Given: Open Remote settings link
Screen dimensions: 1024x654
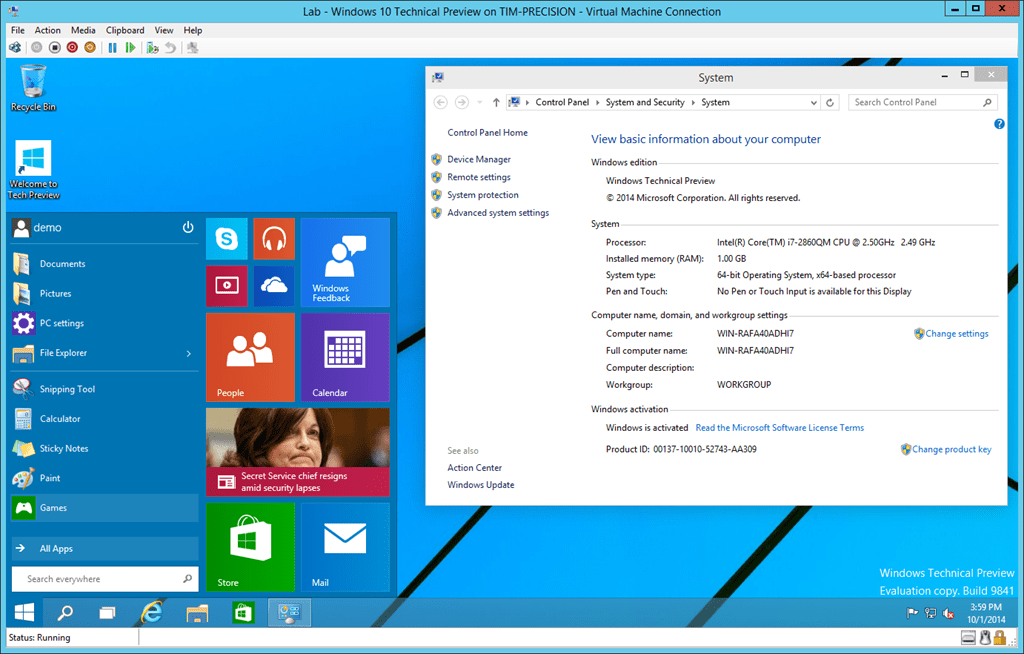Looking at the screenshot, I should pyautogui.click(x=479, y=177).
